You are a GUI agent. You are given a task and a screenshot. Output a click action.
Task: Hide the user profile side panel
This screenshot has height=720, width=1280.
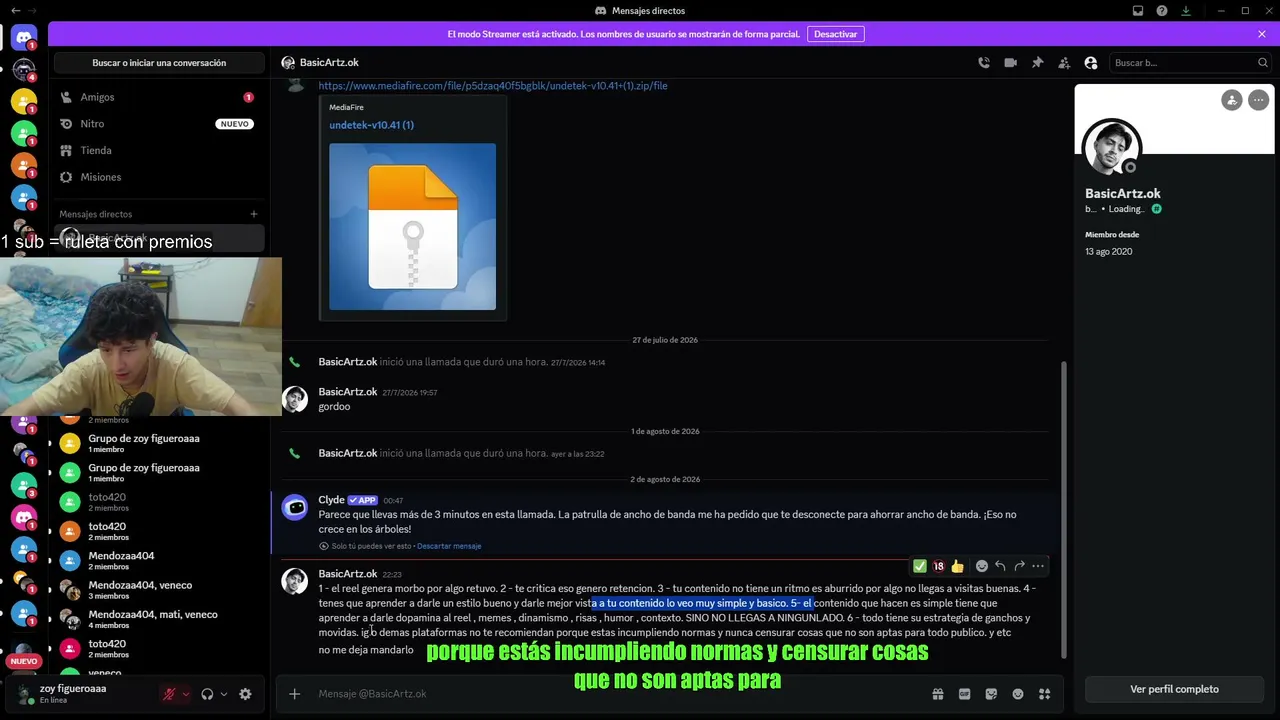(1091, 62)
